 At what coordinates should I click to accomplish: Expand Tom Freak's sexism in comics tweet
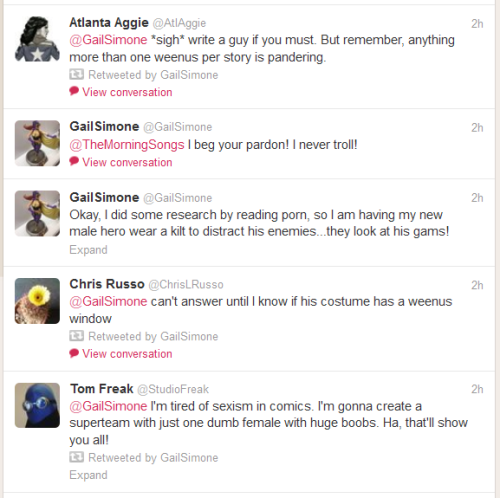(88, 475)
